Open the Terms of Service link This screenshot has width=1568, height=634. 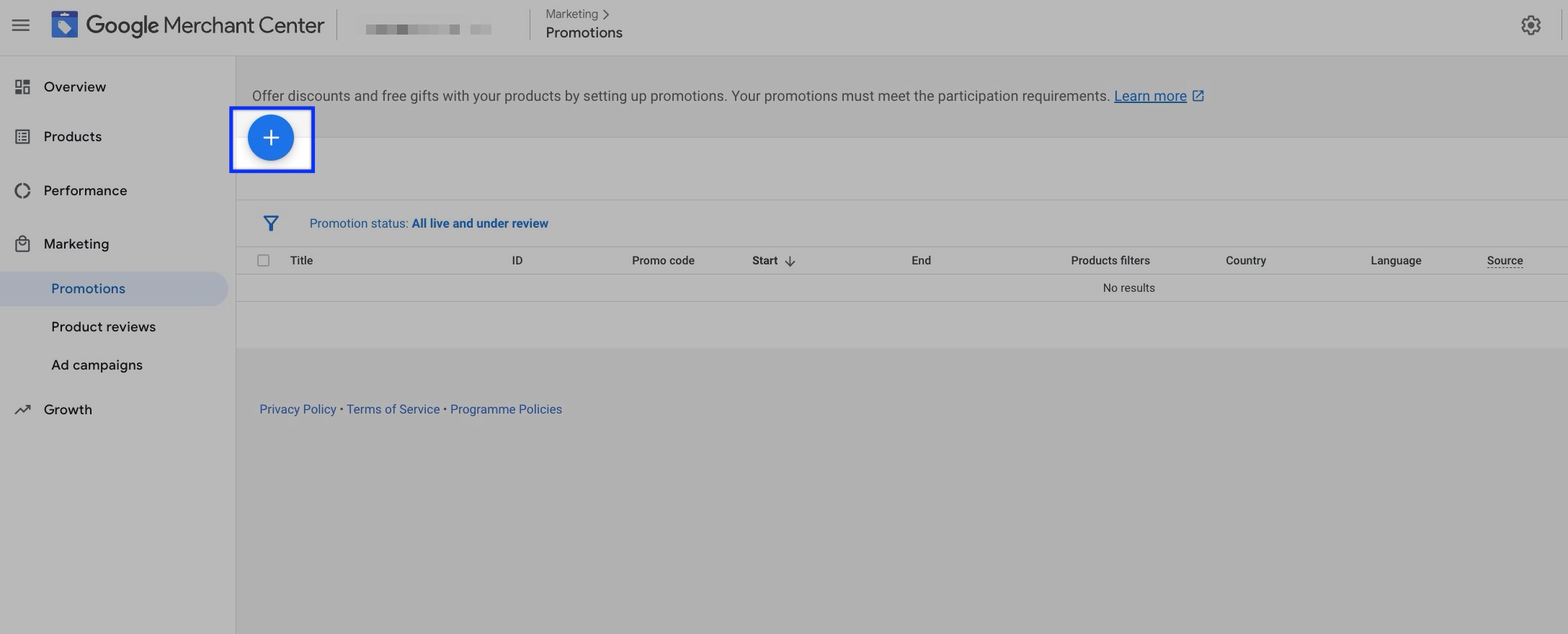click(x=393, y=409)
